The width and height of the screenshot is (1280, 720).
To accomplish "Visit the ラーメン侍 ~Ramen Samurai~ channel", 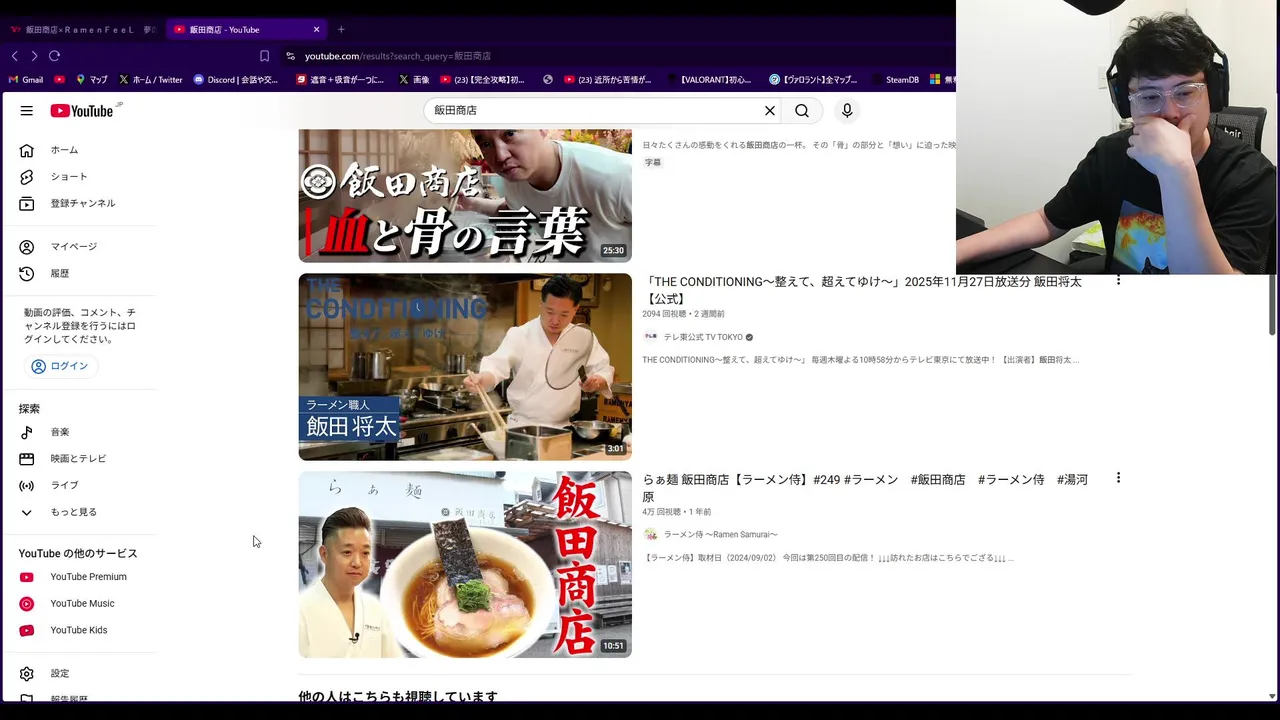I will pyautogui.click(x=720, y=535).
